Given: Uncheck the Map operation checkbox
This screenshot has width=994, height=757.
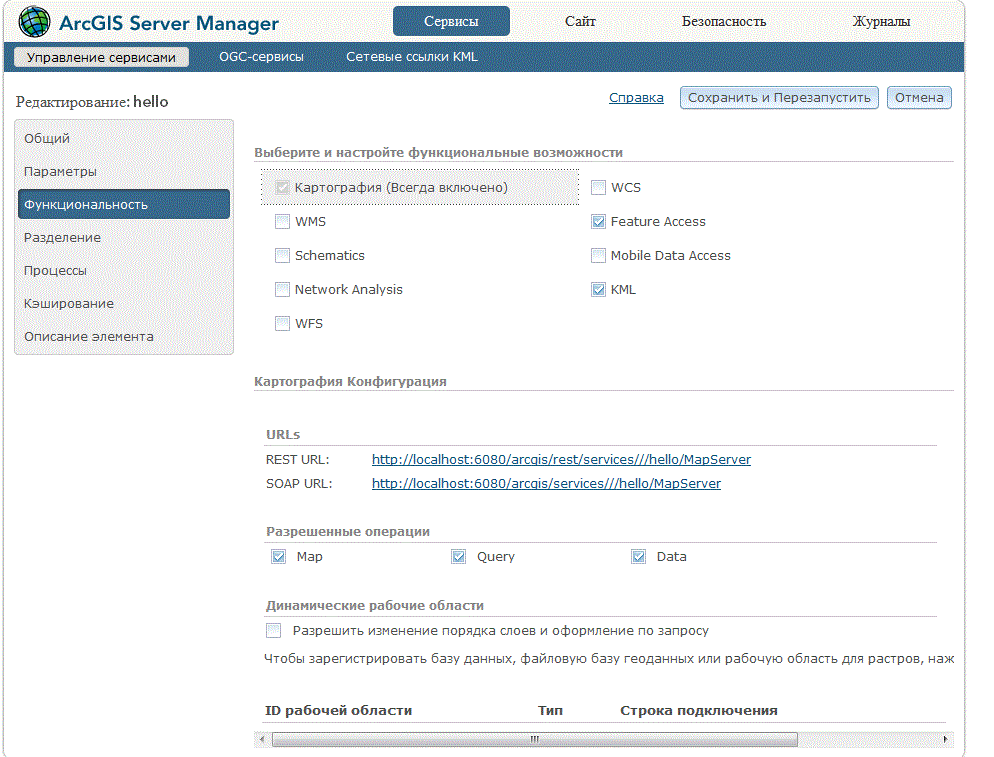Looking at the screenshot, I should (x=278, y=557).
